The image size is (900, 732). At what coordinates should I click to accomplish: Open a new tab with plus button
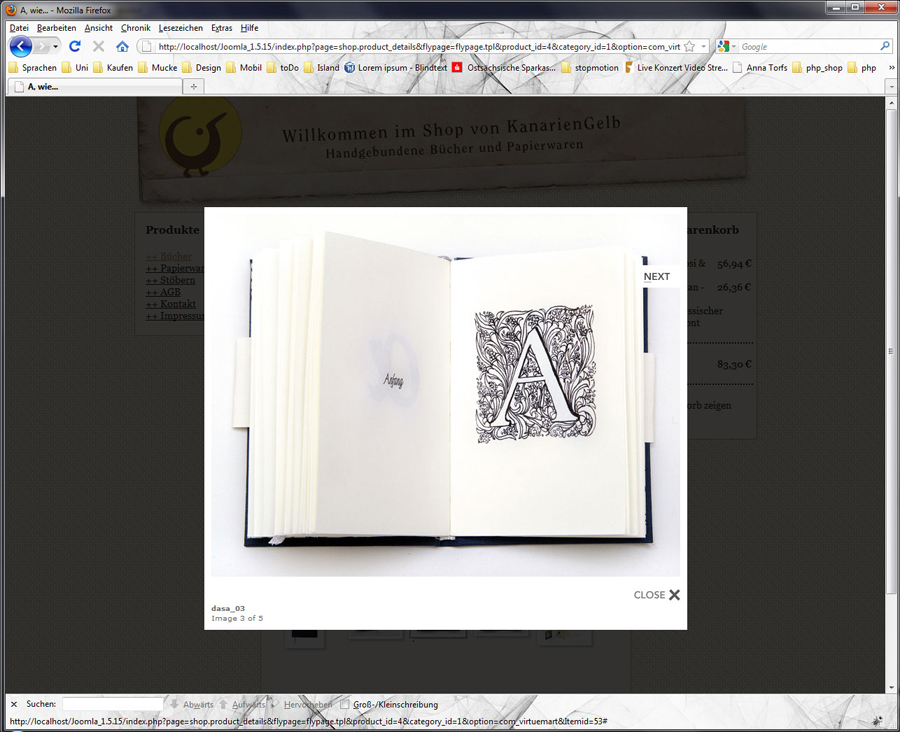[194, 87]
